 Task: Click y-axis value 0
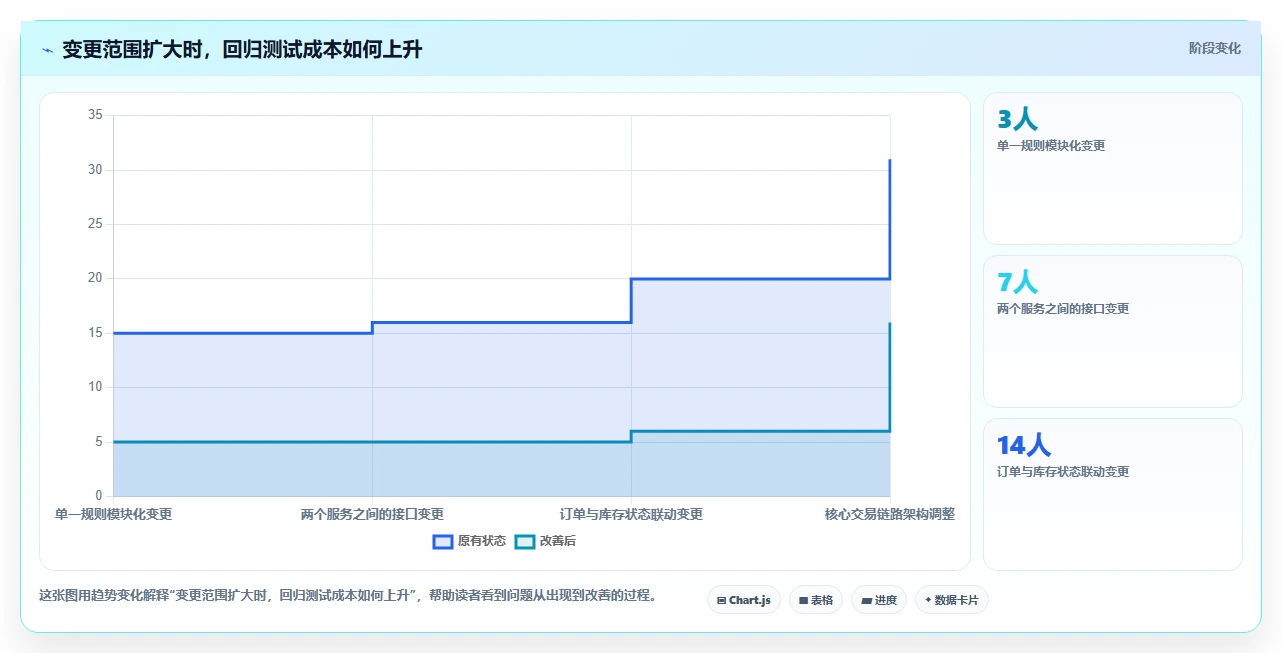(98, 496)
